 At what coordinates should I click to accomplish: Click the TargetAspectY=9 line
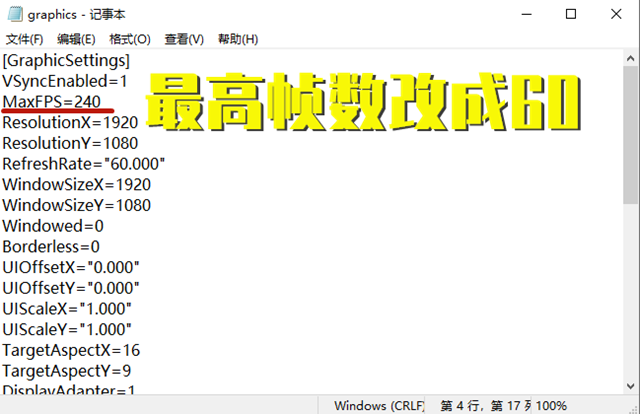(67, 371)
